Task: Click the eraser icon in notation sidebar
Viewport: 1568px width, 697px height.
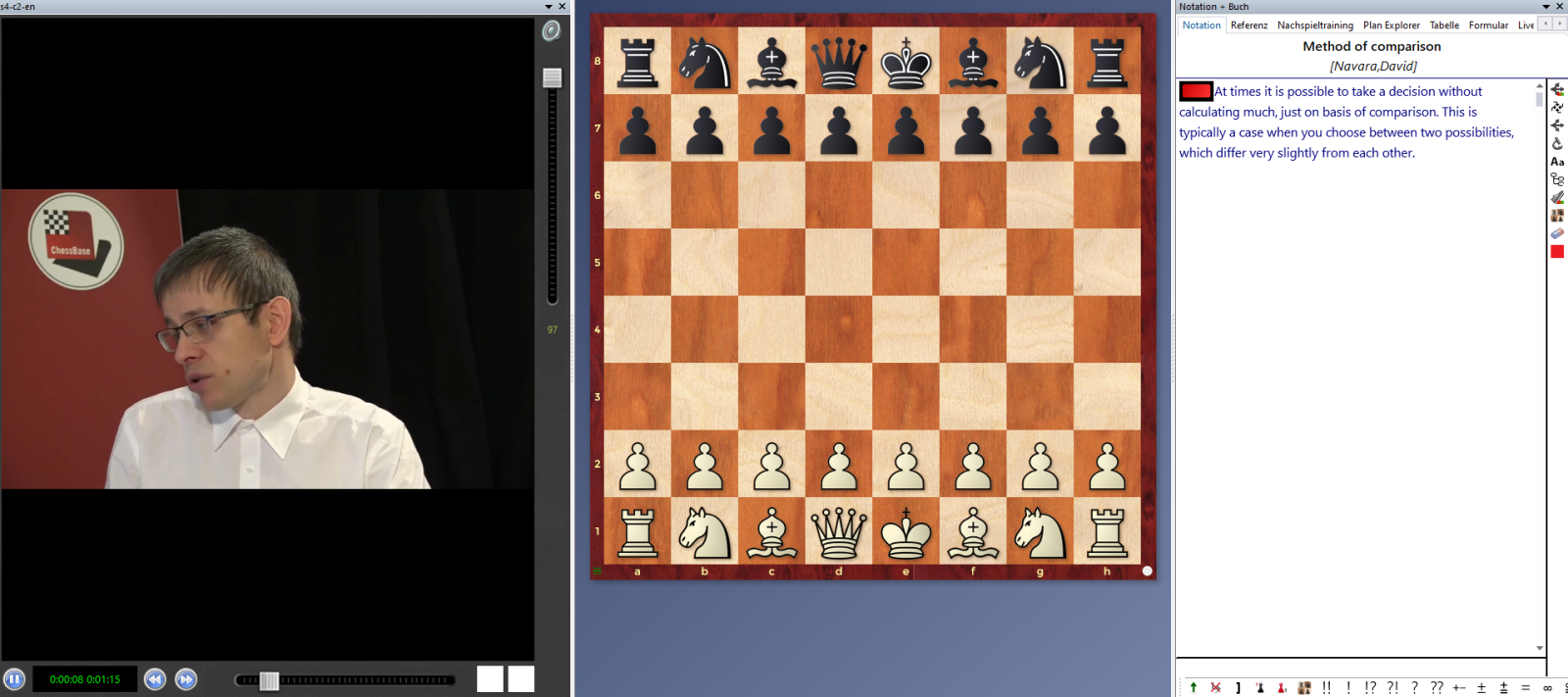Action: [x=1557, y=233]
